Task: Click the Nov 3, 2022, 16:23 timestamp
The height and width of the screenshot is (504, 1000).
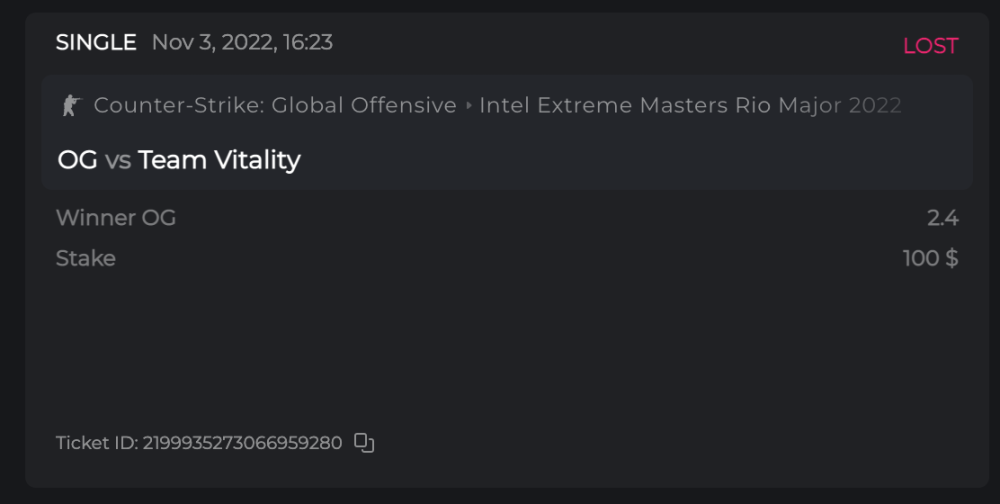Action: [242, 42]
